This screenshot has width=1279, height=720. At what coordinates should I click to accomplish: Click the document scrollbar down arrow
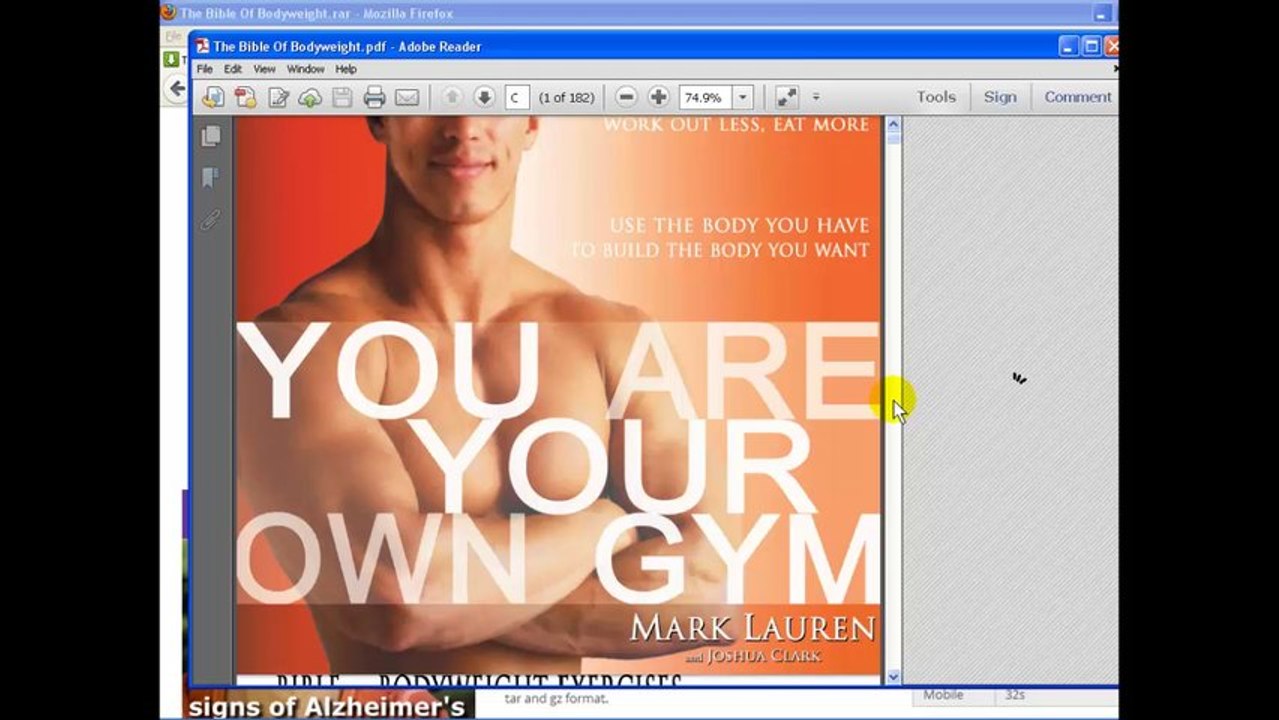[893, 677]
